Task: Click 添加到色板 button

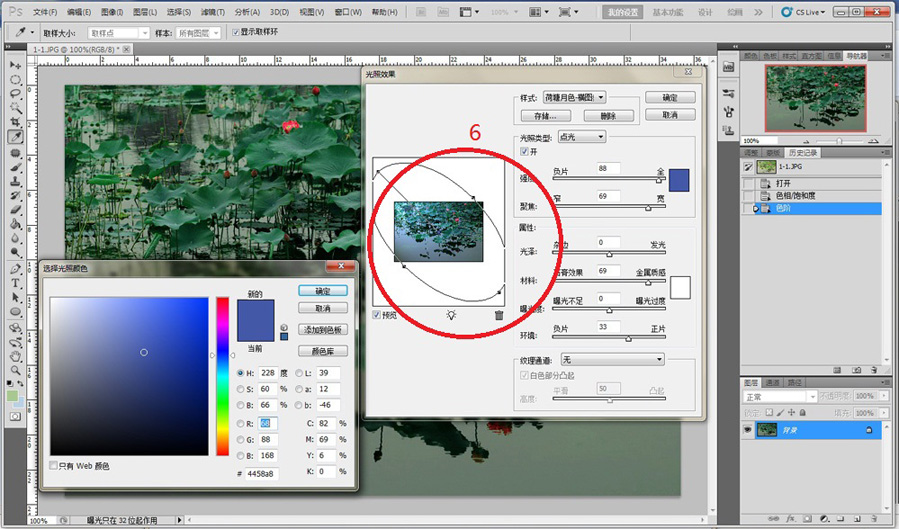Action: point(323,330)
